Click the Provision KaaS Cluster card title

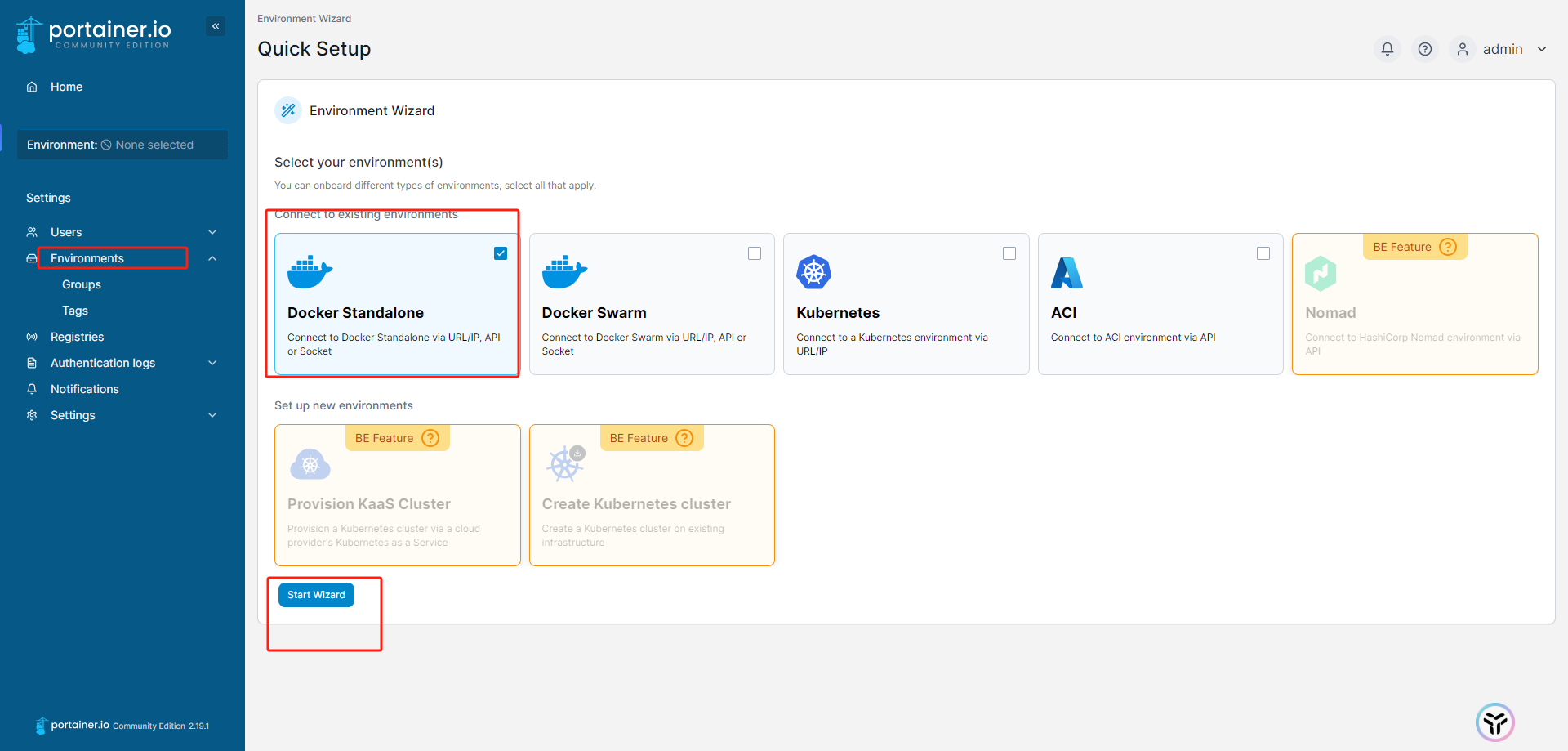(369, 504)
